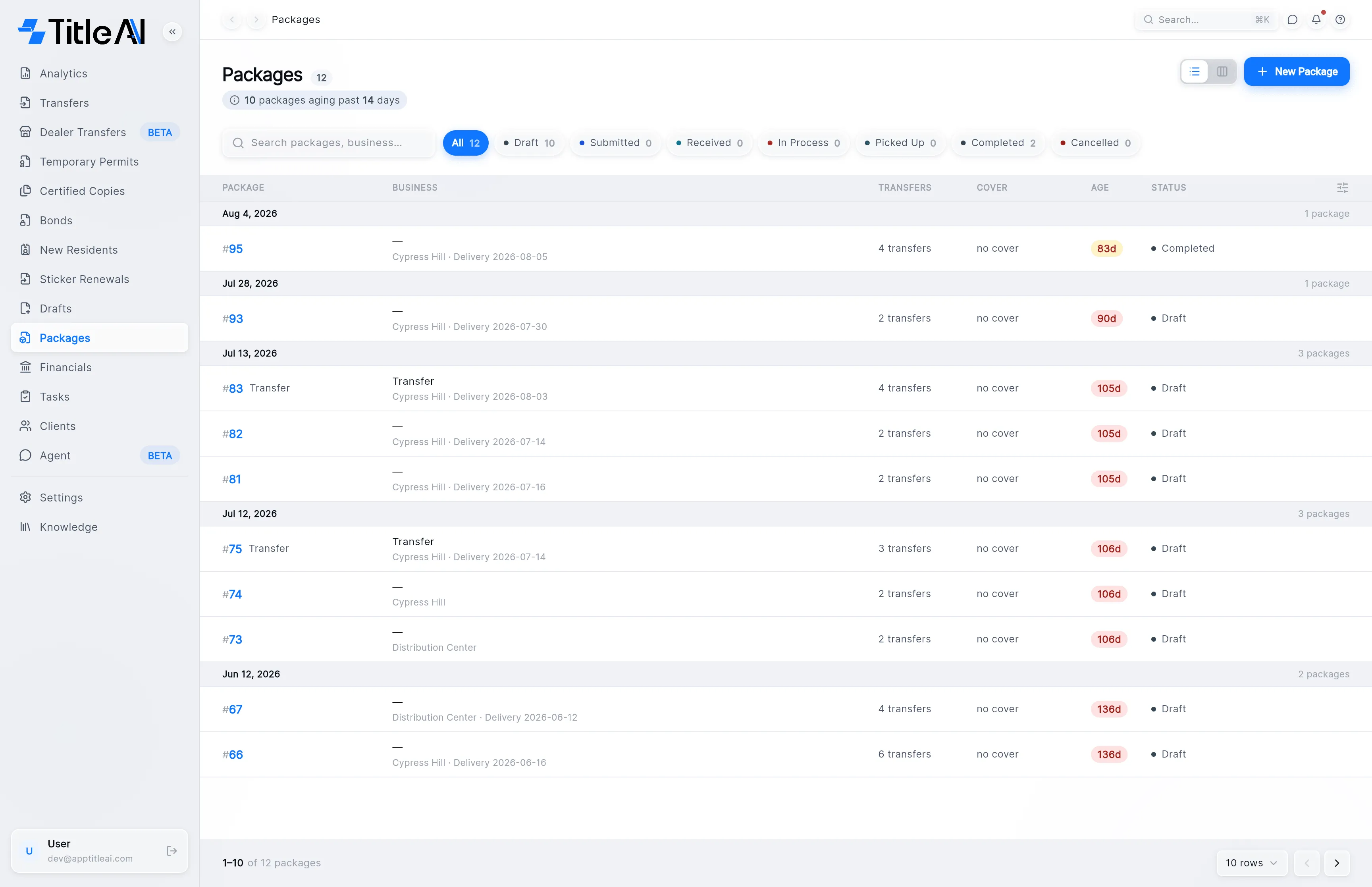The height and width of the screenshot is (887, 1372).
Task: Focus the Search packages, business field
Action: point(328,143)
